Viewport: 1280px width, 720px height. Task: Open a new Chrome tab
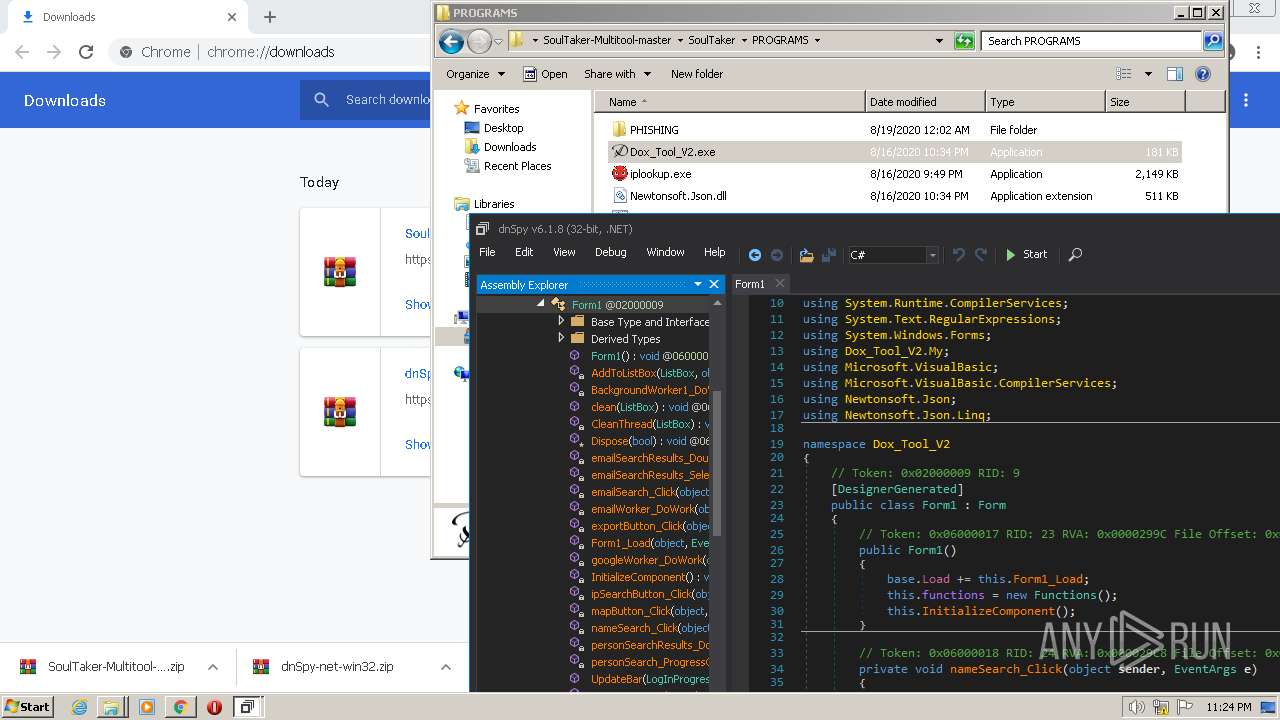(x=270, y=17)
